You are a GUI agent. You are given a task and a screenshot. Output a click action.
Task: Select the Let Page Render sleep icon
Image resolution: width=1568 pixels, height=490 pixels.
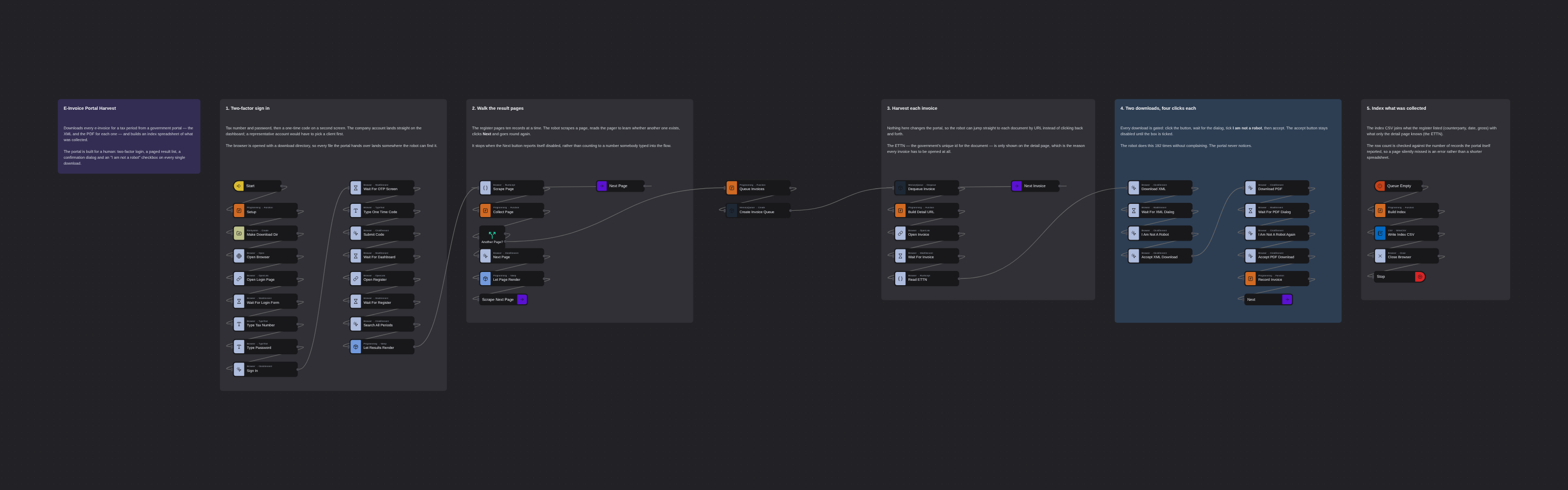(x=485, y=278)
